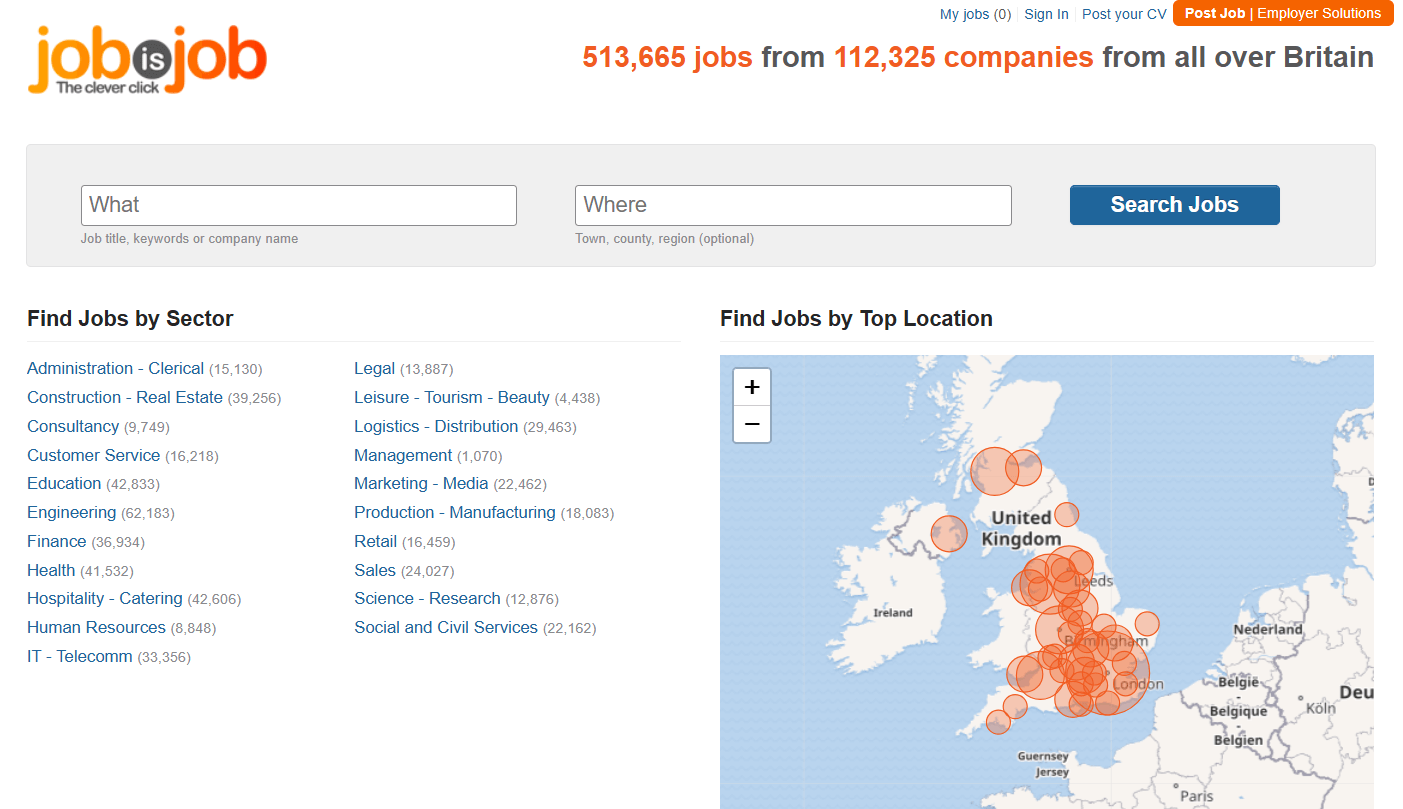The width and height of the screenshot is (1403, 809).
Task: Click the Post Job button
Action: 1214,13
